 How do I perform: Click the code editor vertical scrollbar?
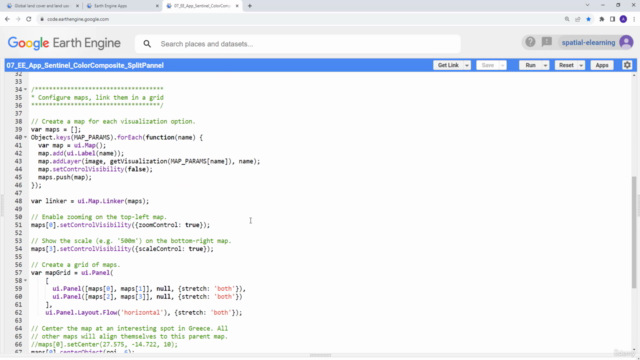(x=634, y=233)
